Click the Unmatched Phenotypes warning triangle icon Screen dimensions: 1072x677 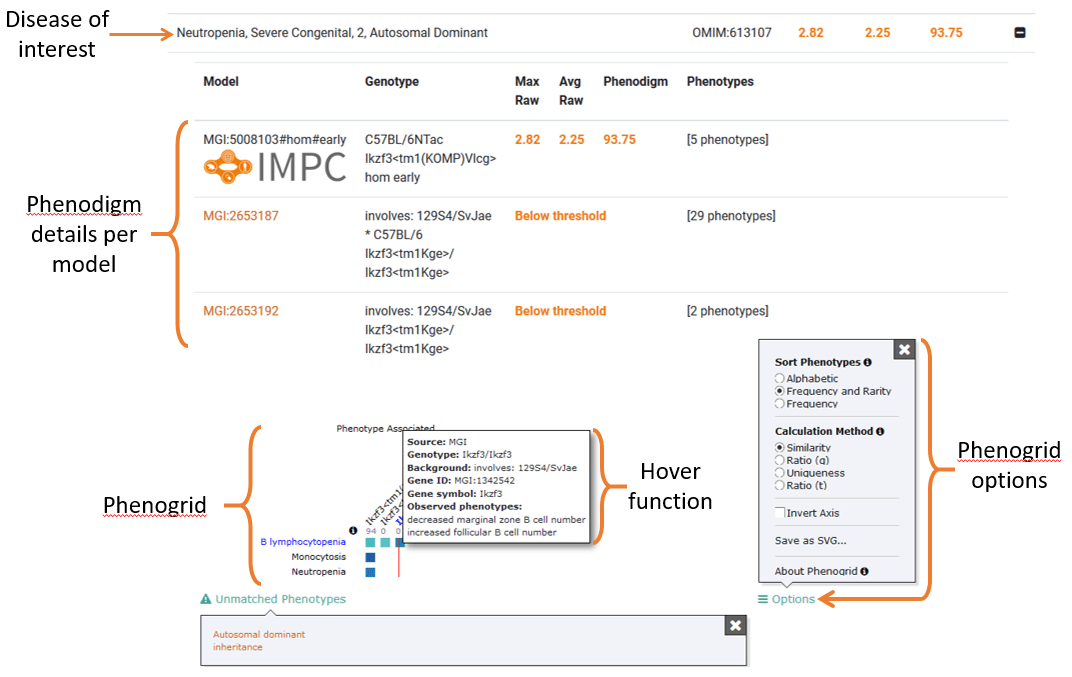[x=206, y=599]
